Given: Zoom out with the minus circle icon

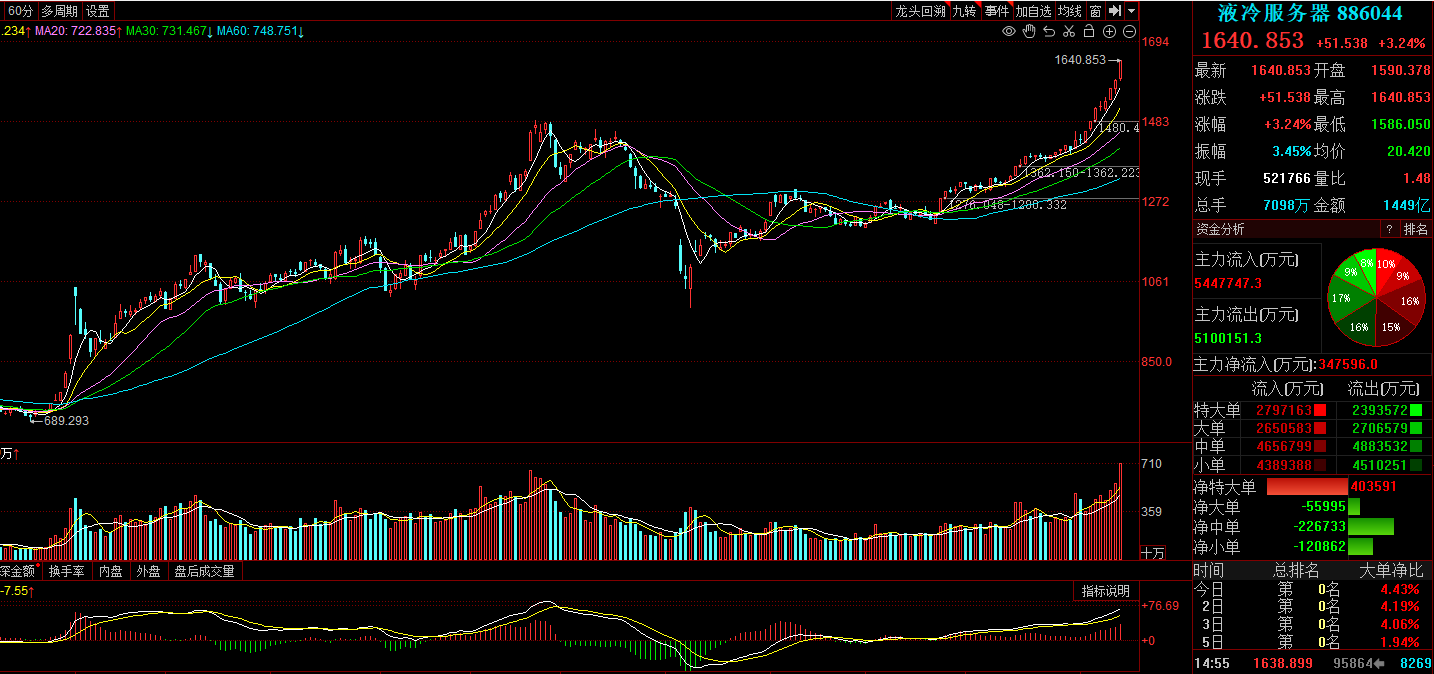Looking at the screenshot, I should 1129,32.
